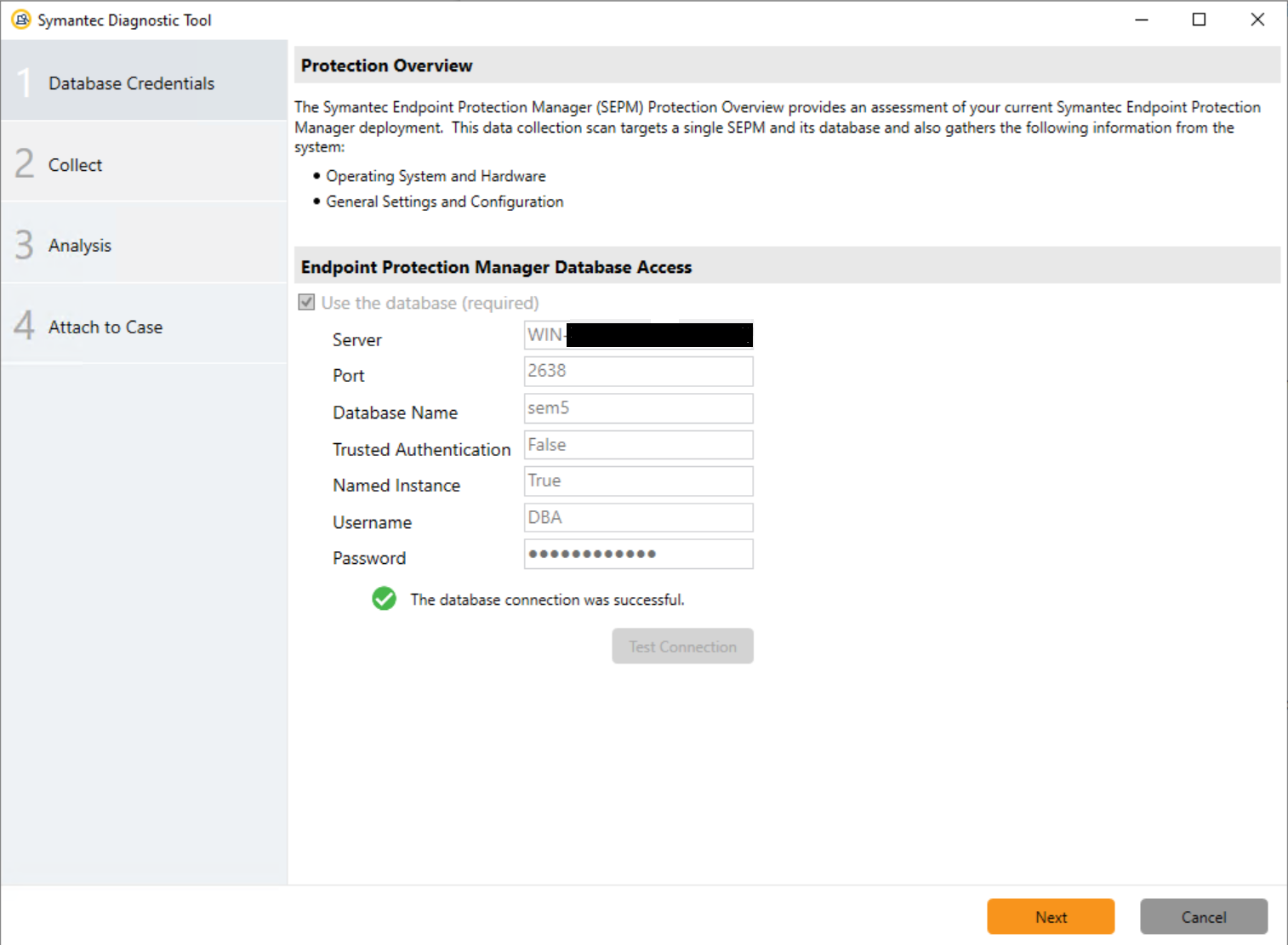This screenshot has height=945, width=1288.
Task: Focus the Database Name field sem5
Action: click(x=638, y=408)
